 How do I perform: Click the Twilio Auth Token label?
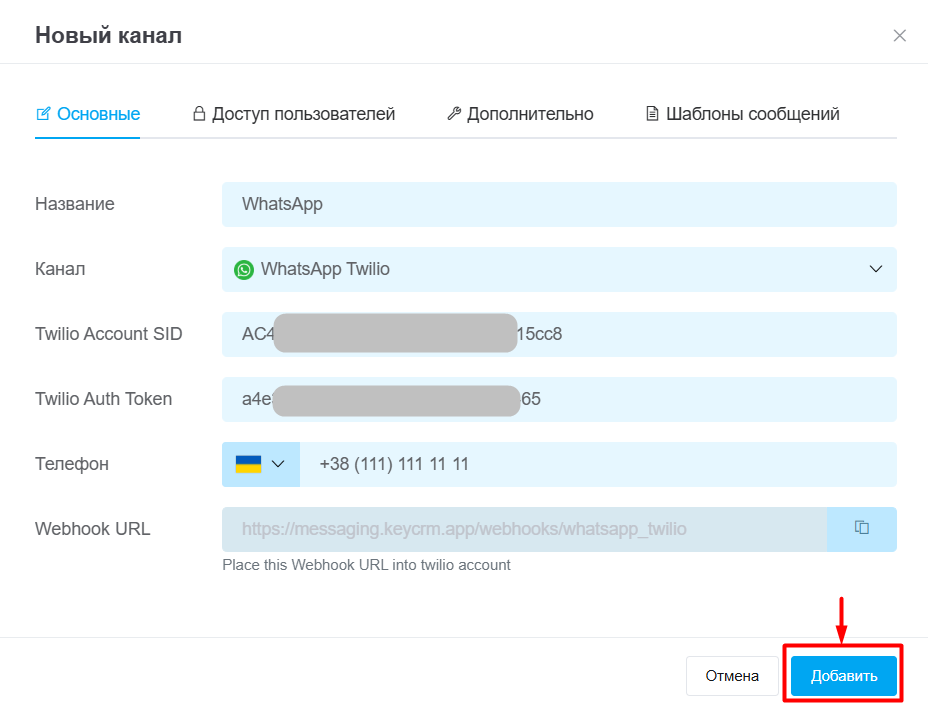point(104,399)
